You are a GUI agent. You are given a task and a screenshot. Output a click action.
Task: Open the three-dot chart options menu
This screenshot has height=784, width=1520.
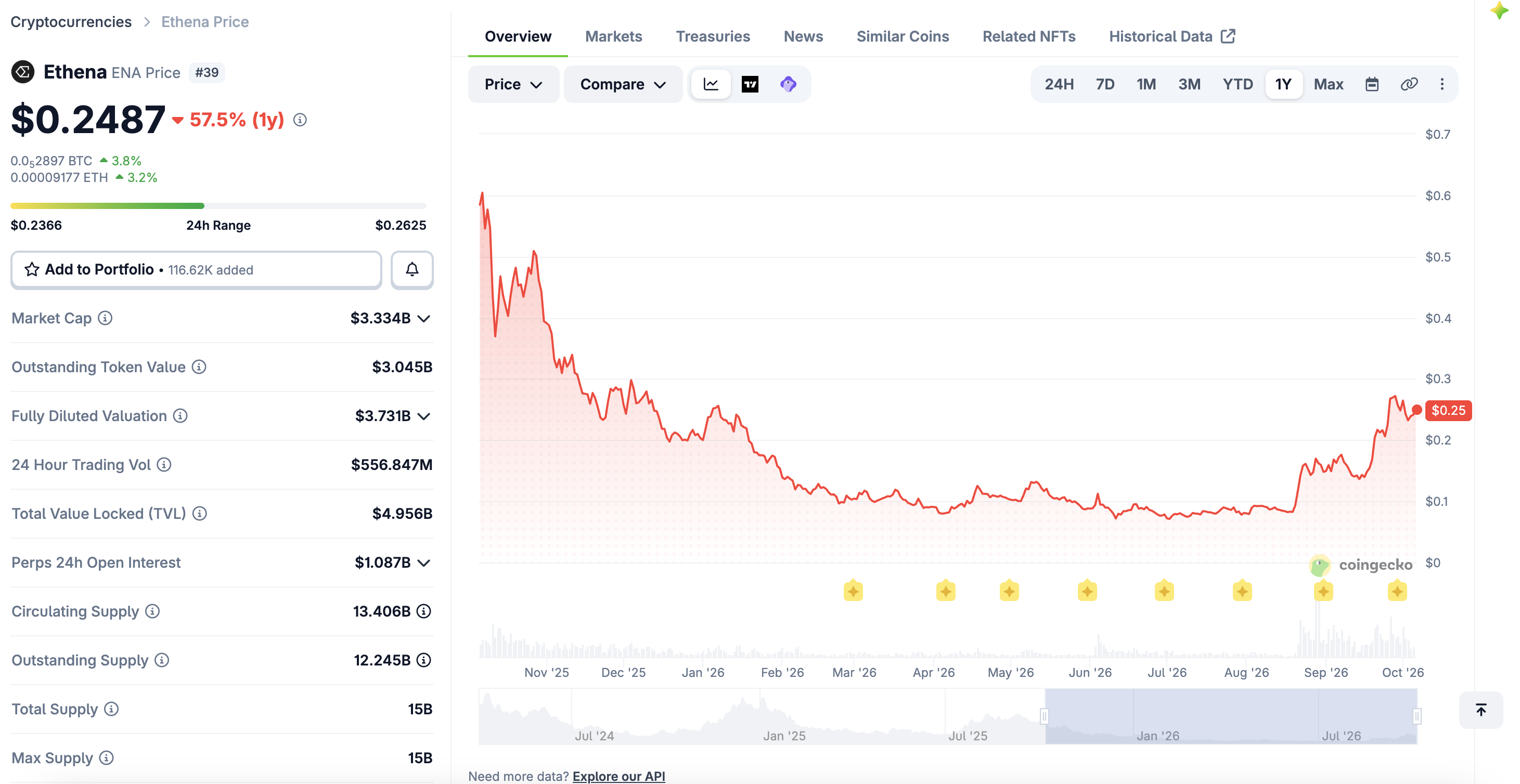point(1442,84)
